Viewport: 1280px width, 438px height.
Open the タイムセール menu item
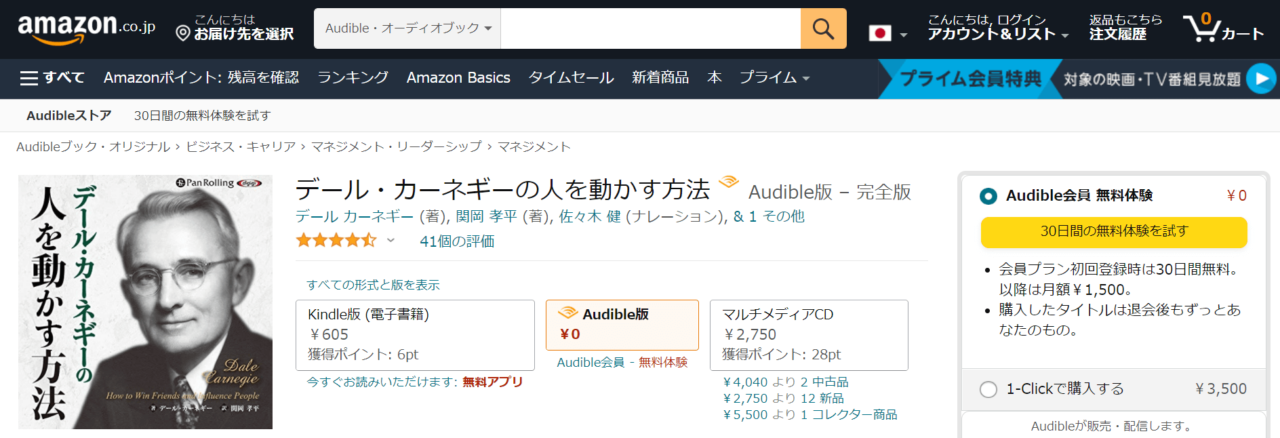tap(571, 78)
